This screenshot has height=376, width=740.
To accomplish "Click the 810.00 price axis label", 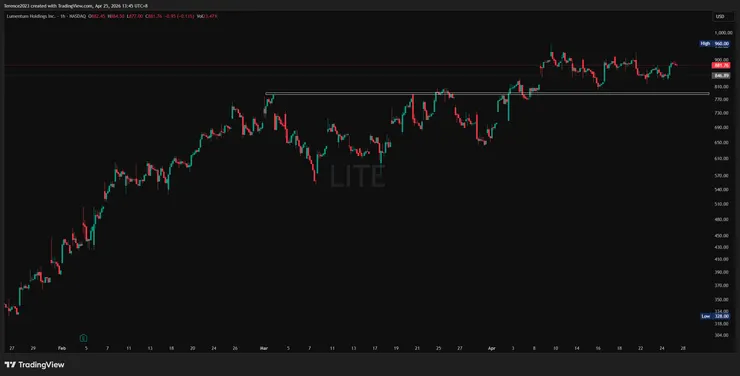I will click(x=722, y=87).
